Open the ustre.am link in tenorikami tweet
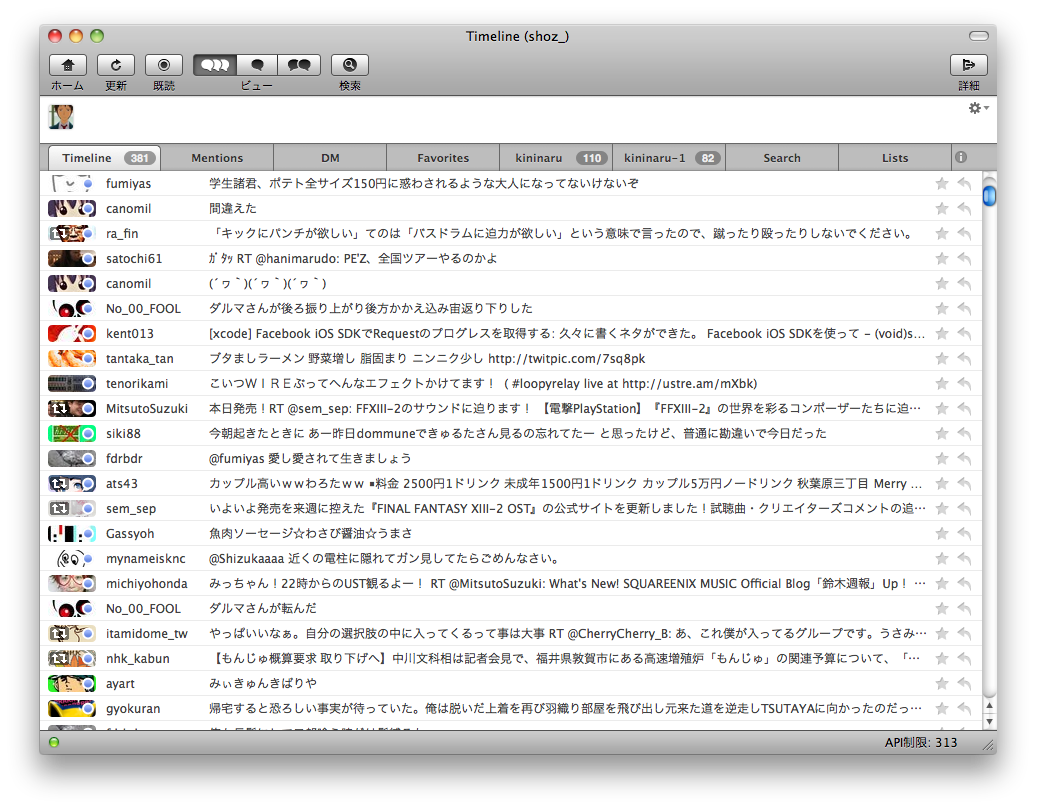This screenshot has width=1037, height=809. click(x=688, y=384)
